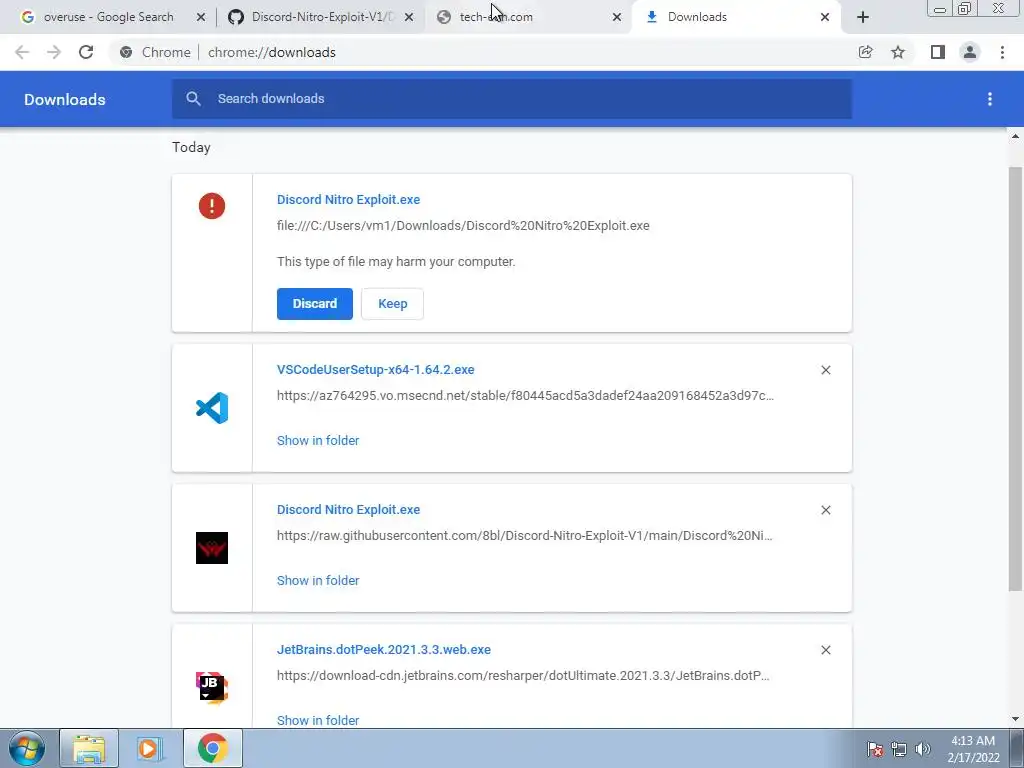1024x768 pixels.
Task: Show GitHub Discord Nitro Exploit in folder
Action: (x=318, y=581)
